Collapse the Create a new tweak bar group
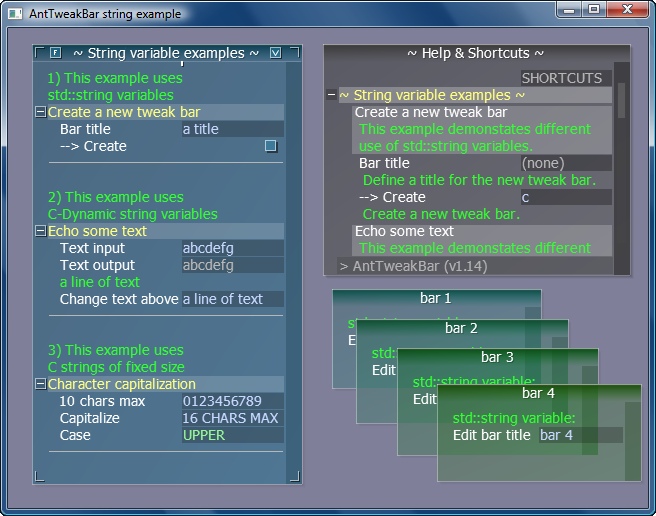 (41, 112)
